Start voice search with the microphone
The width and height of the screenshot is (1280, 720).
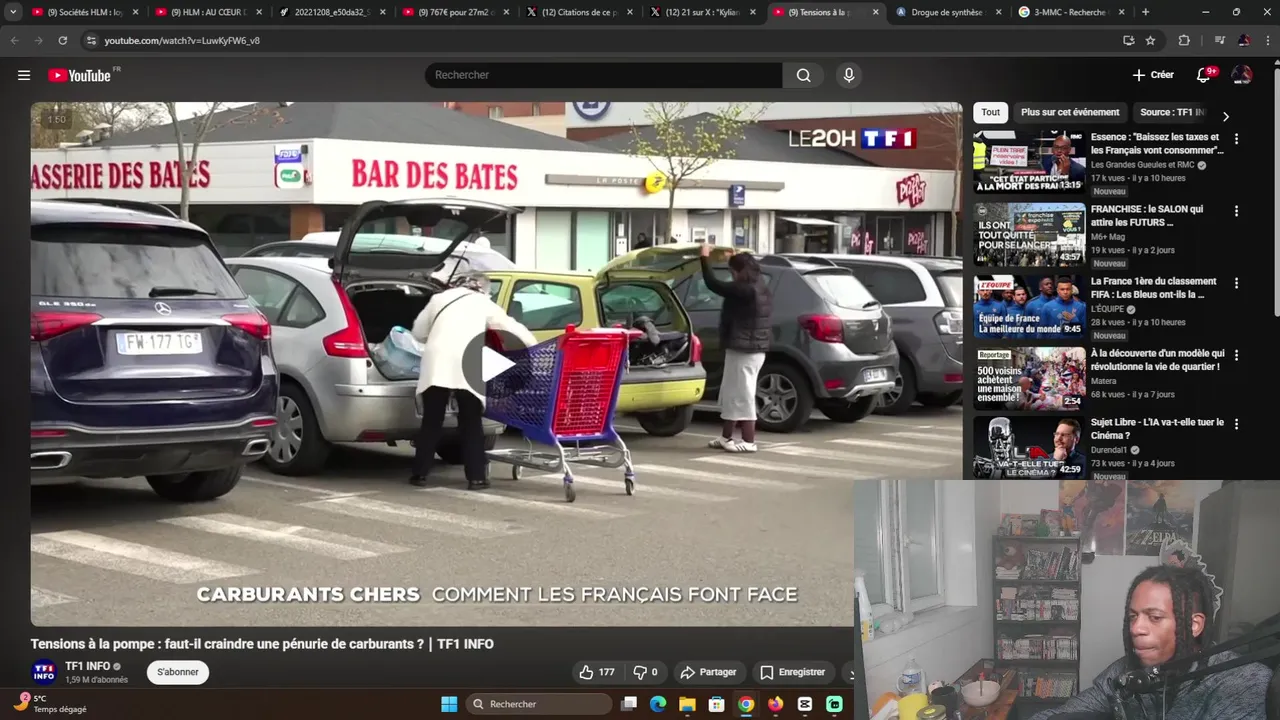849,75
